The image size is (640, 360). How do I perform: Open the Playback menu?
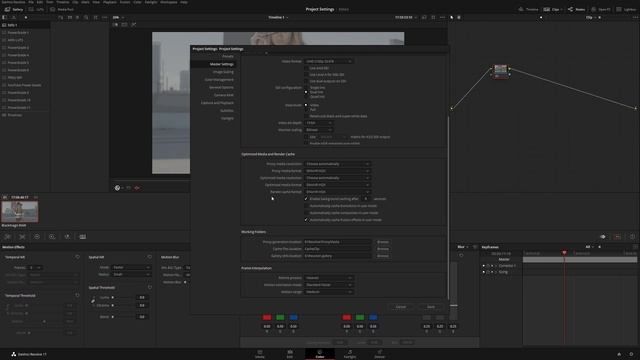pos(109,2)
